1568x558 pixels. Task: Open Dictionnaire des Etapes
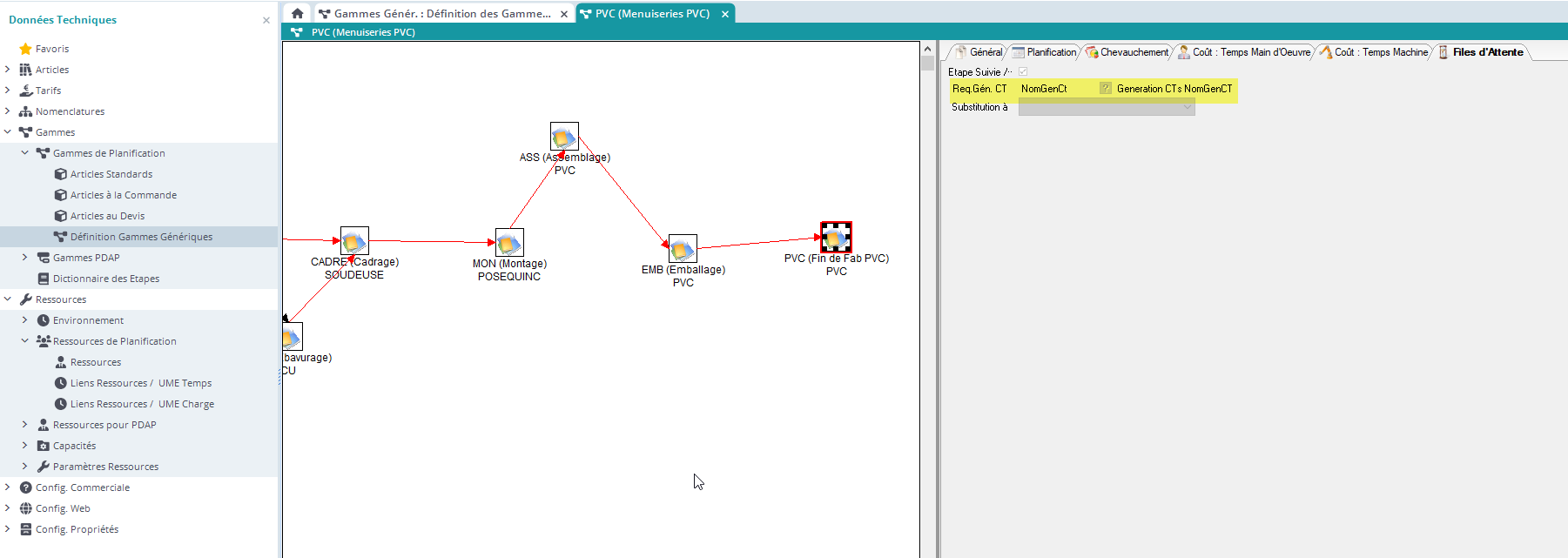(x=105, y=279)
